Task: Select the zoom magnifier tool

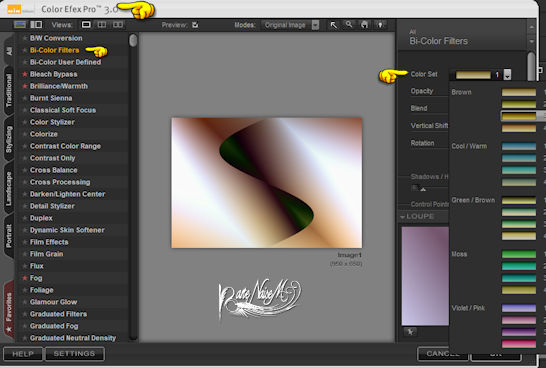Action: [x=349, y=25]
